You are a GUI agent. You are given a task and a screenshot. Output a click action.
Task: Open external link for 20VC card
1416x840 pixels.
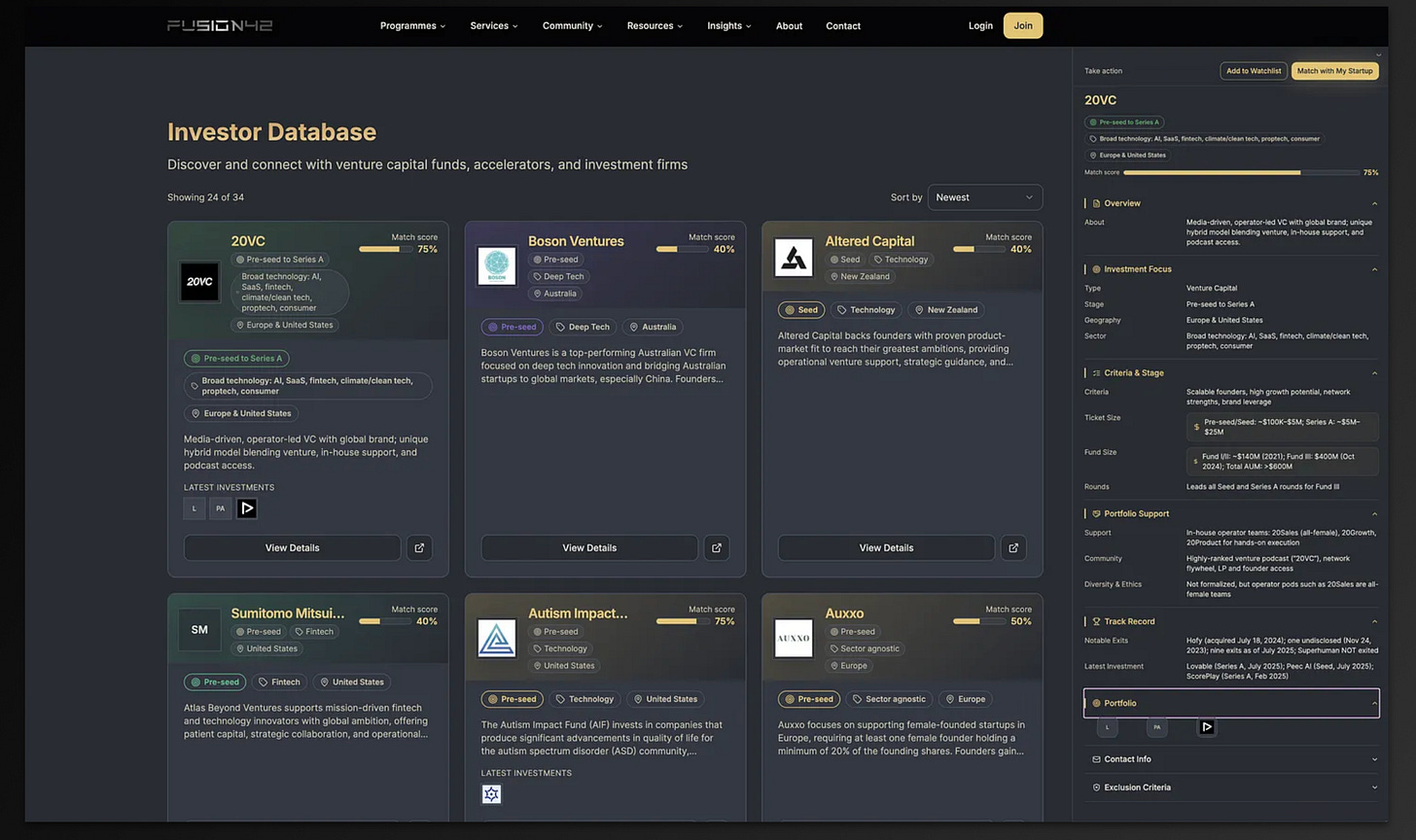(419, 547)
